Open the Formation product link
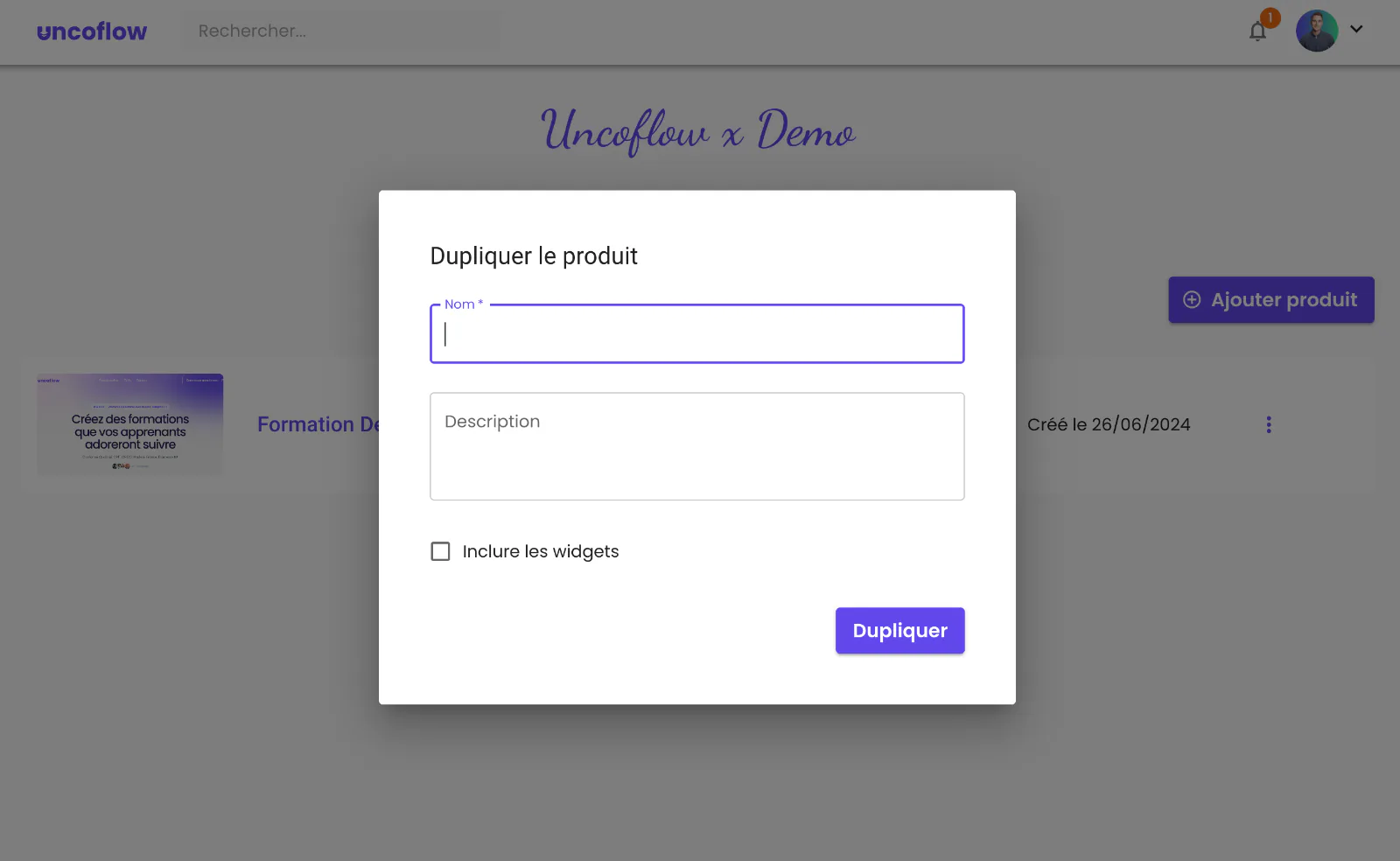Screen dimensions: 1400x861 point(318,424)
